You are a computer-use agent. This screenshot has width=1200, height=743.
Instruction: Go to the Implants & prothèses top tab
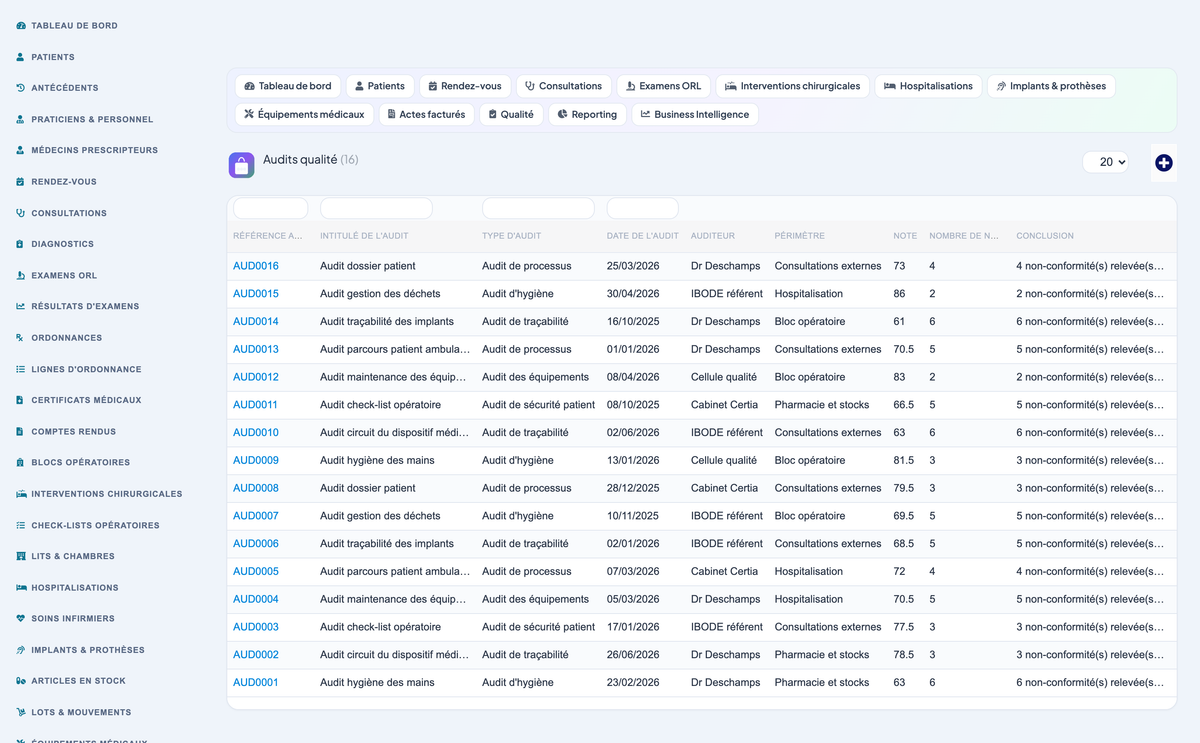point(1051,86)
